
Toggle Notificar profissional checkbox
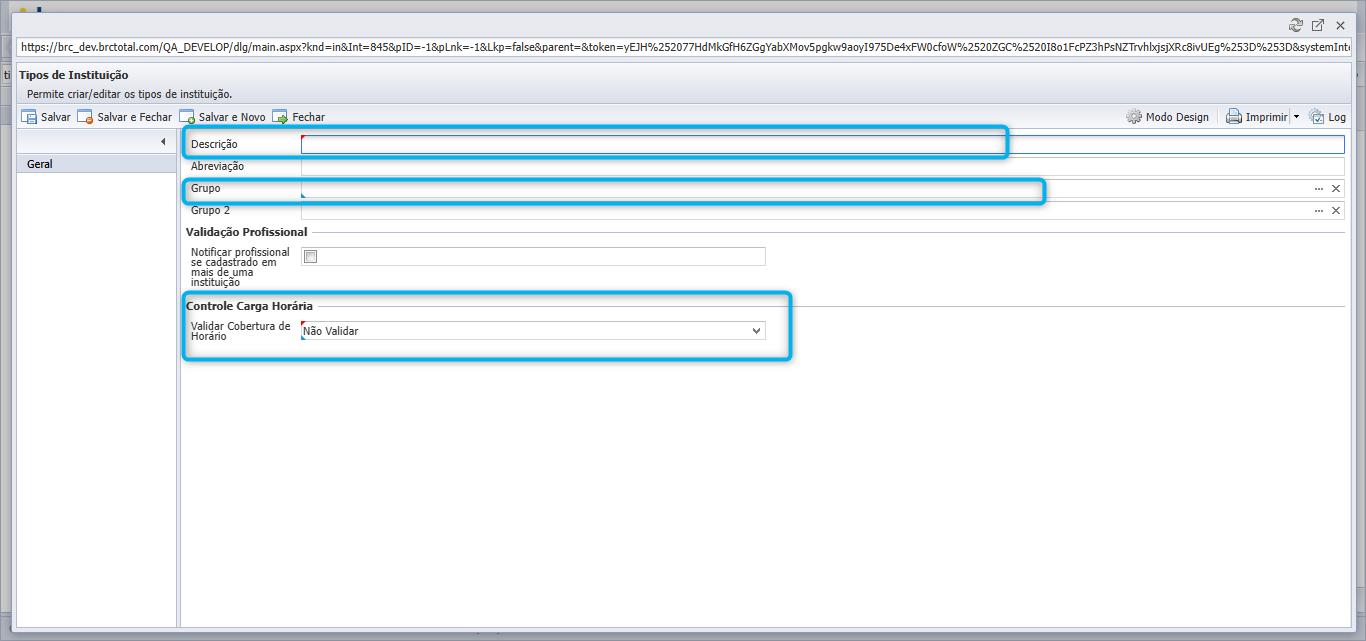click(310, 257)
